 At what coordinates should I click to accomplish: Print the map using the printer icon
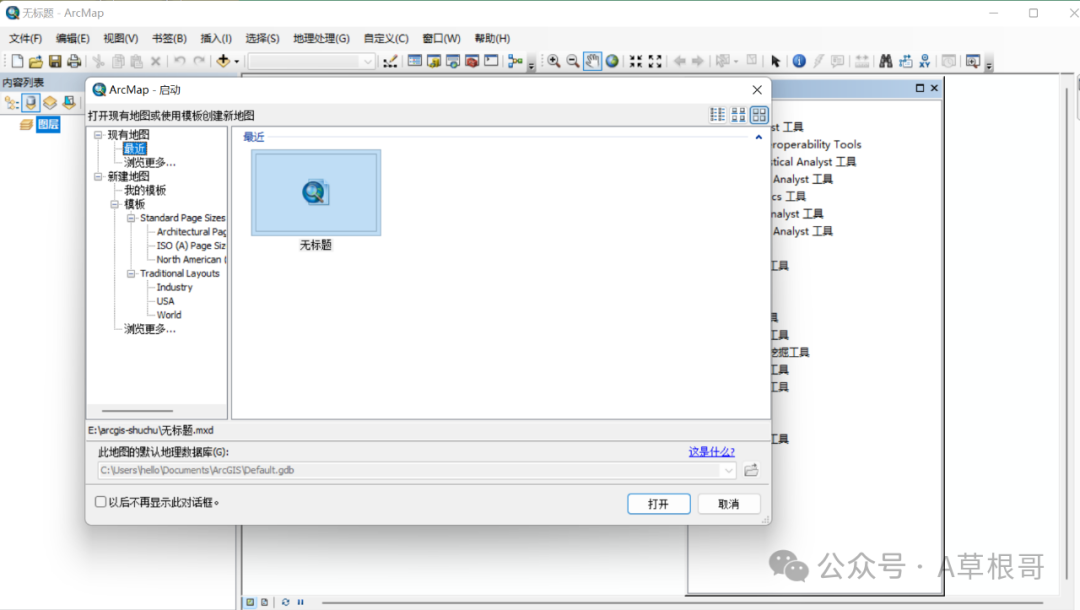point(74,61)
